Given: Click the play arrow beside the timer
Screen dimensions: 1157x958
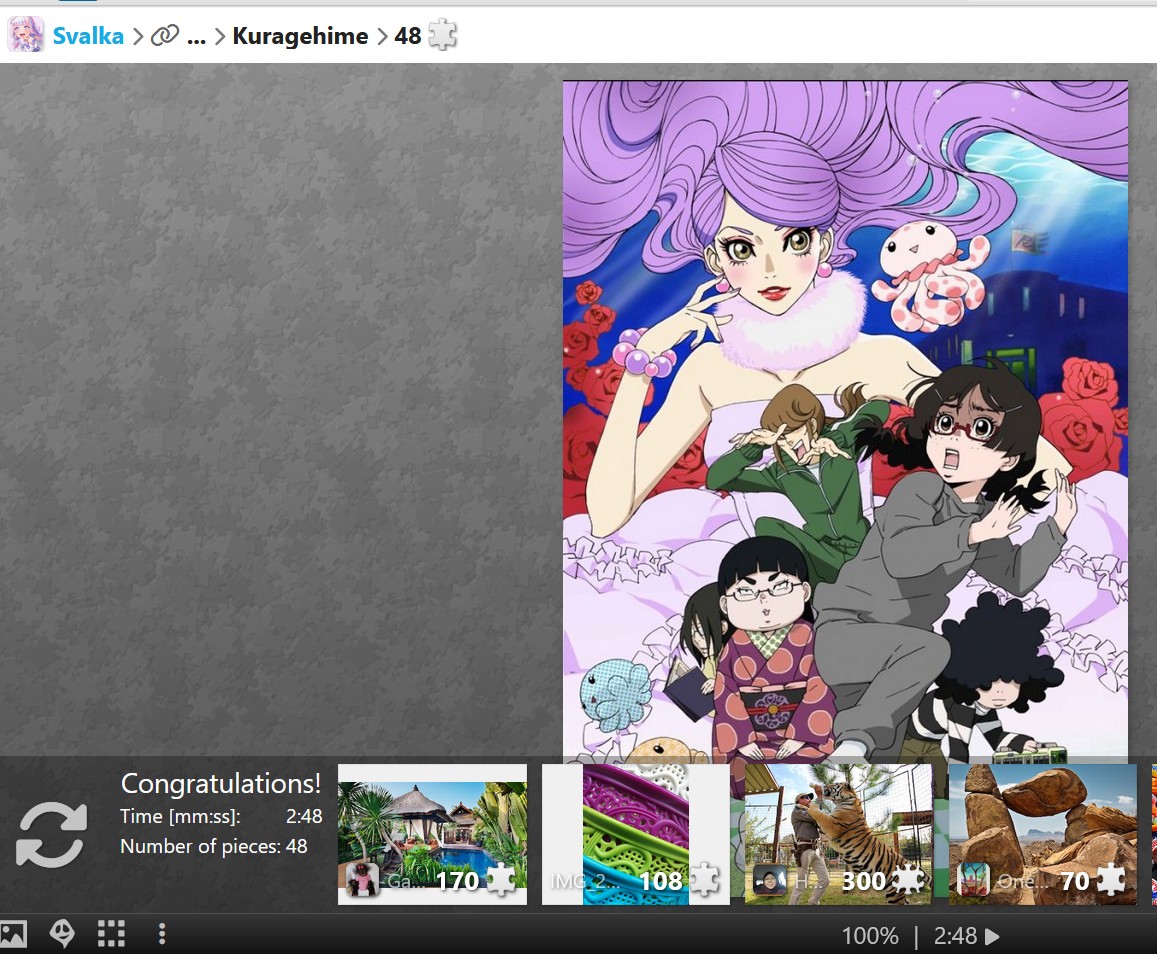Looking at the screenshot, I should [x=992, y=937].
